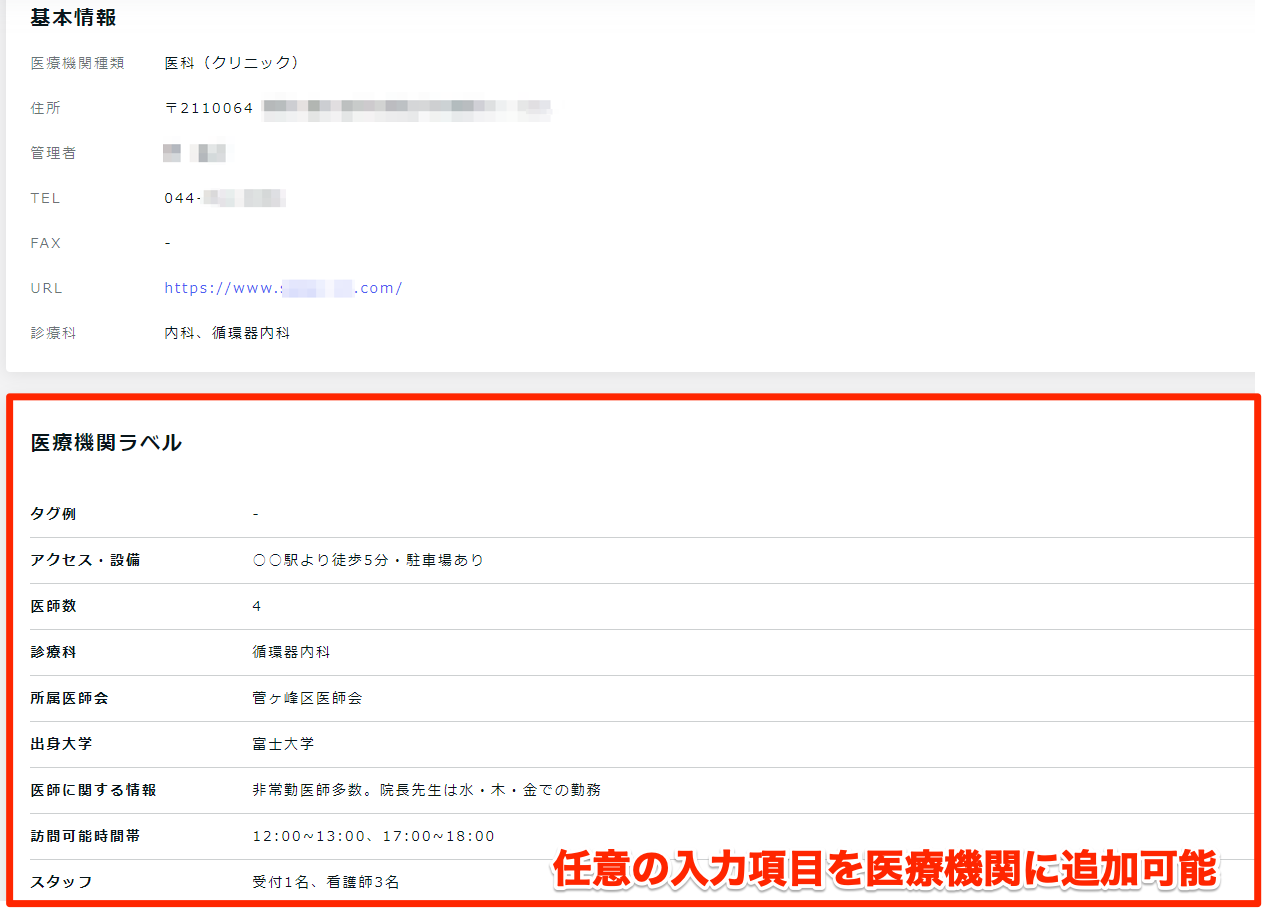Click the URL label

(x=46, y=288)
